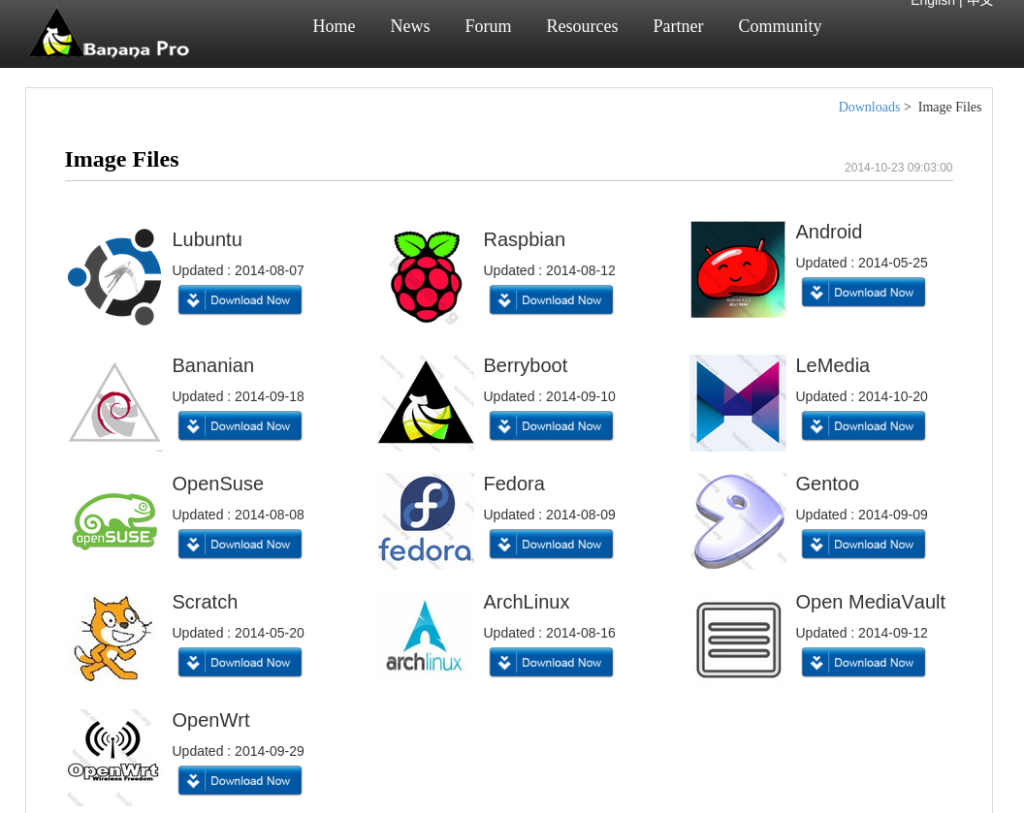Click the Berryboot banana triangle logo
Viewport: 1024px width, 813px height.
point(426,403)
